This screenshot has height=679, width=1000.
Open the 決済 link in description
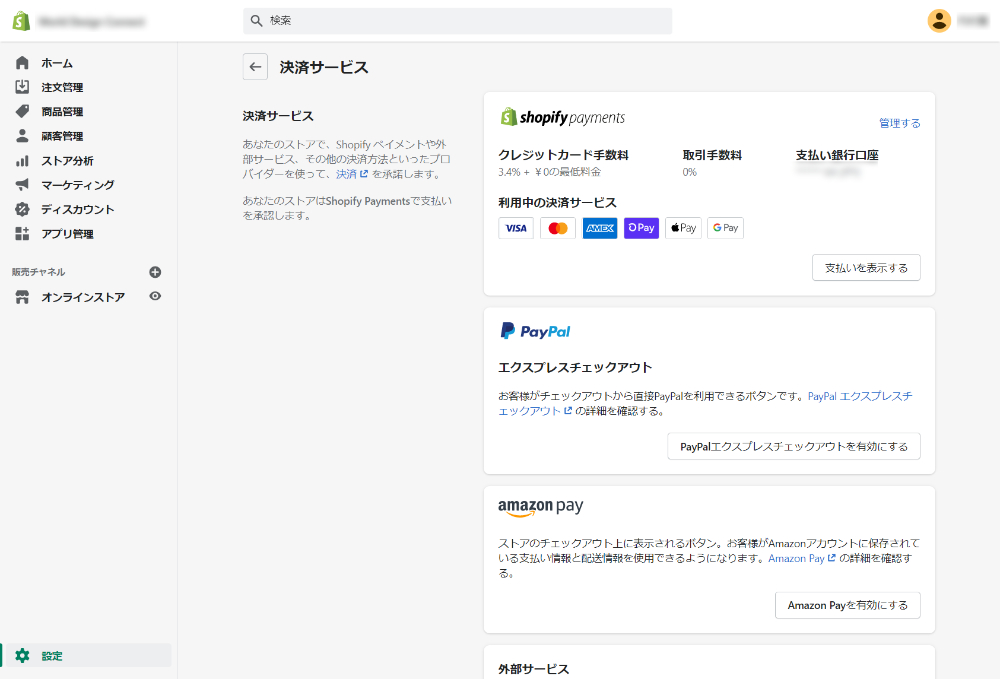352,174
